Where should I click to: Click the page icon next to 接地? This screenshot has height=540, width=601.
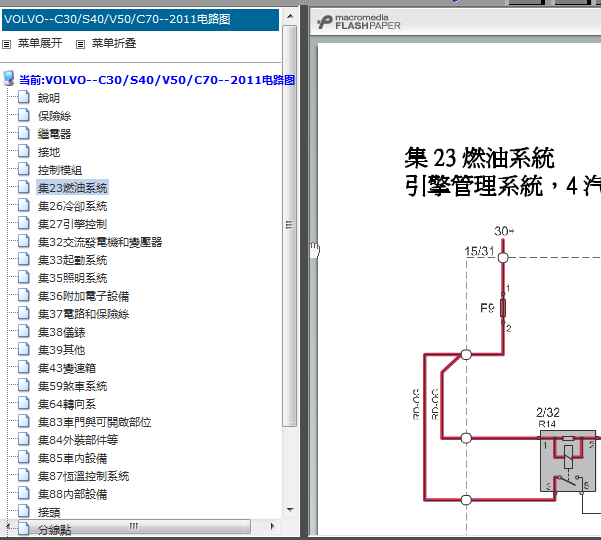(24, 151)
